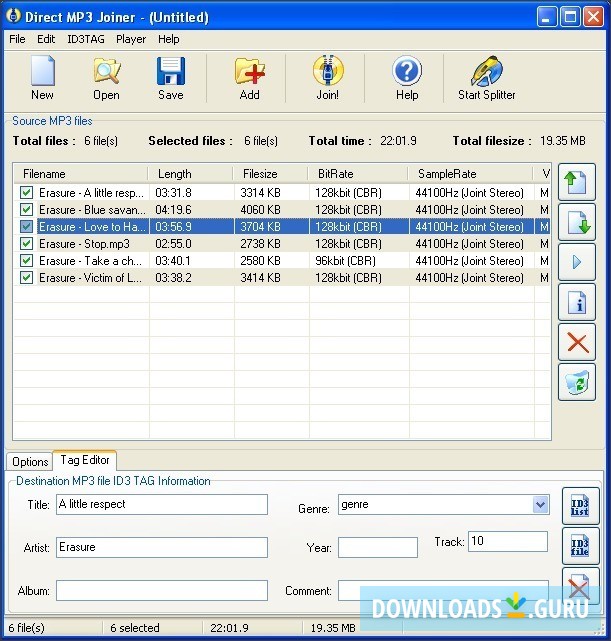The width and height of the screenshot is (611, 641).
Task: Select the 'Erasure - Stop.mp3' row name
Action: 84,244
